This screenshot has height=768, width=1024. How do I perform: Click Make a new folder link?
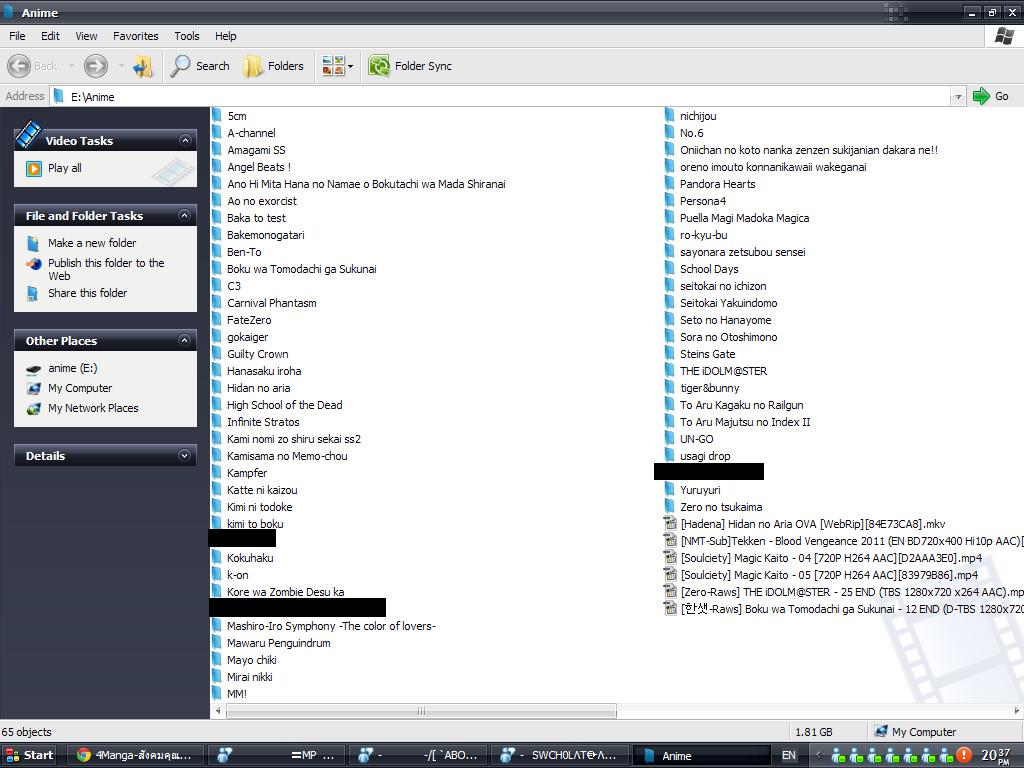pyautogui.click(x=91, y=243)
